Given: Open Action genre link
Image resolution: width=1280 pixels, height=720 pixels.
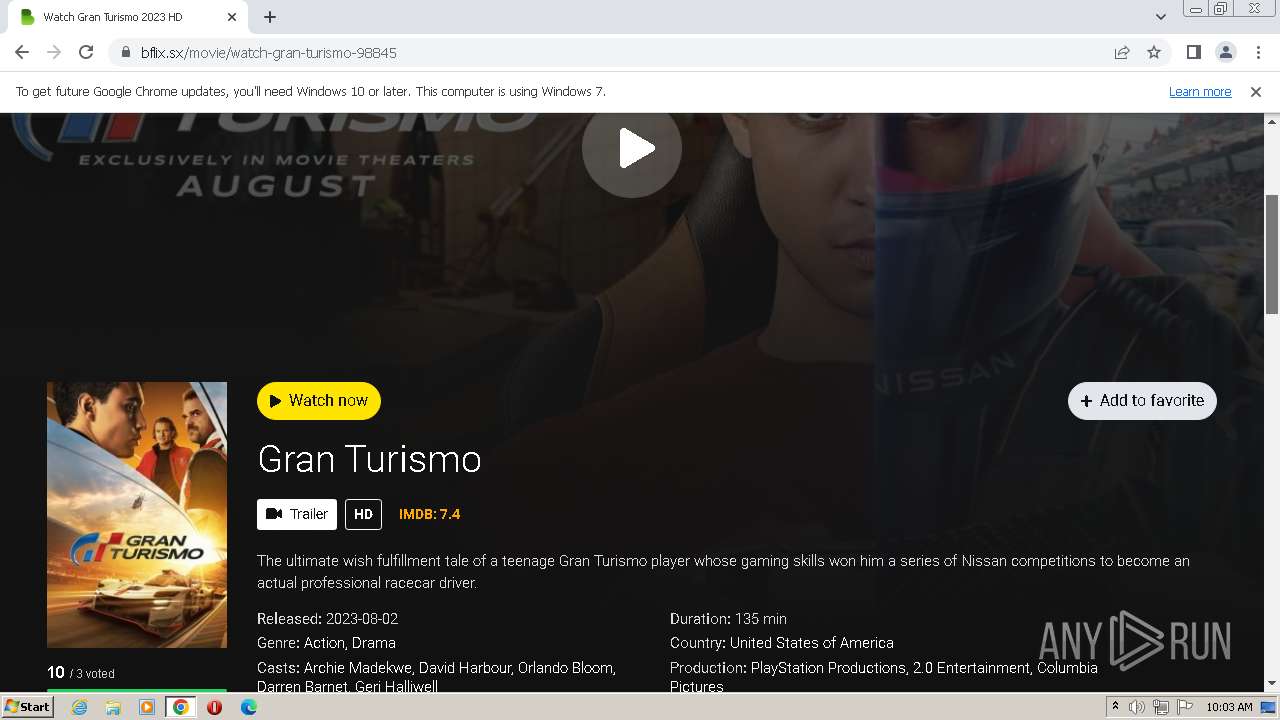Looking at the screenshot, I should pyautogui.click(x=324, y=643).
